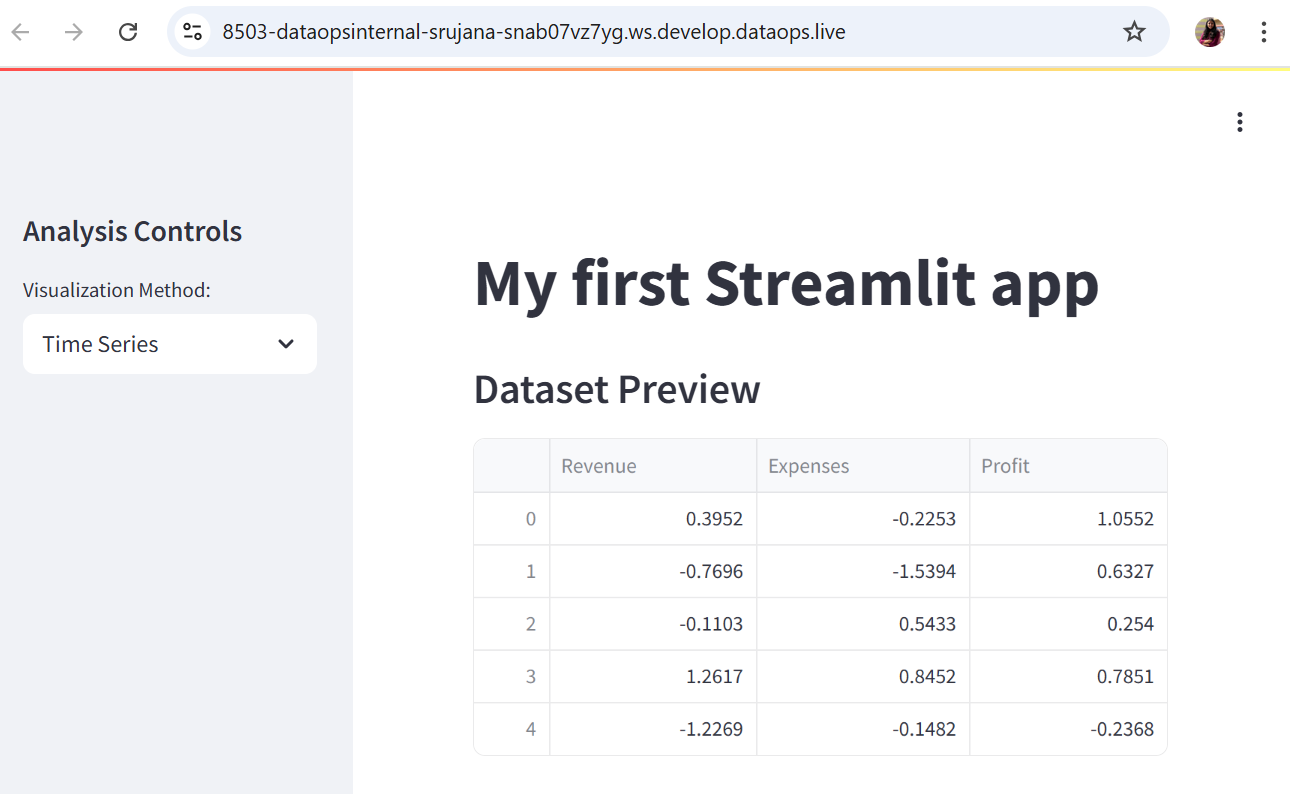
Task: Select Profit cell 1.0552
Action: (x=1068, y=519)
